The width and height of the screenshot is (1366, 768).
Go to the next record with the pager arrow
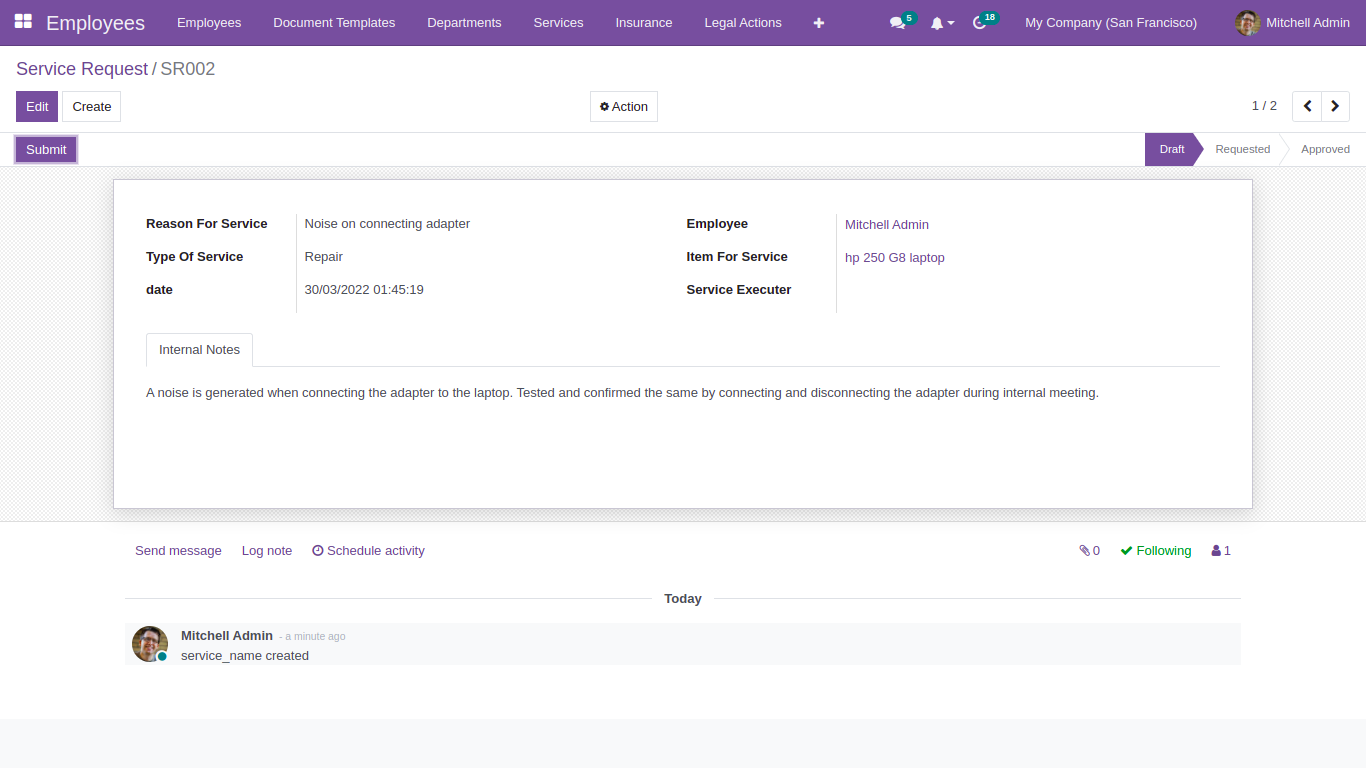1335,106
